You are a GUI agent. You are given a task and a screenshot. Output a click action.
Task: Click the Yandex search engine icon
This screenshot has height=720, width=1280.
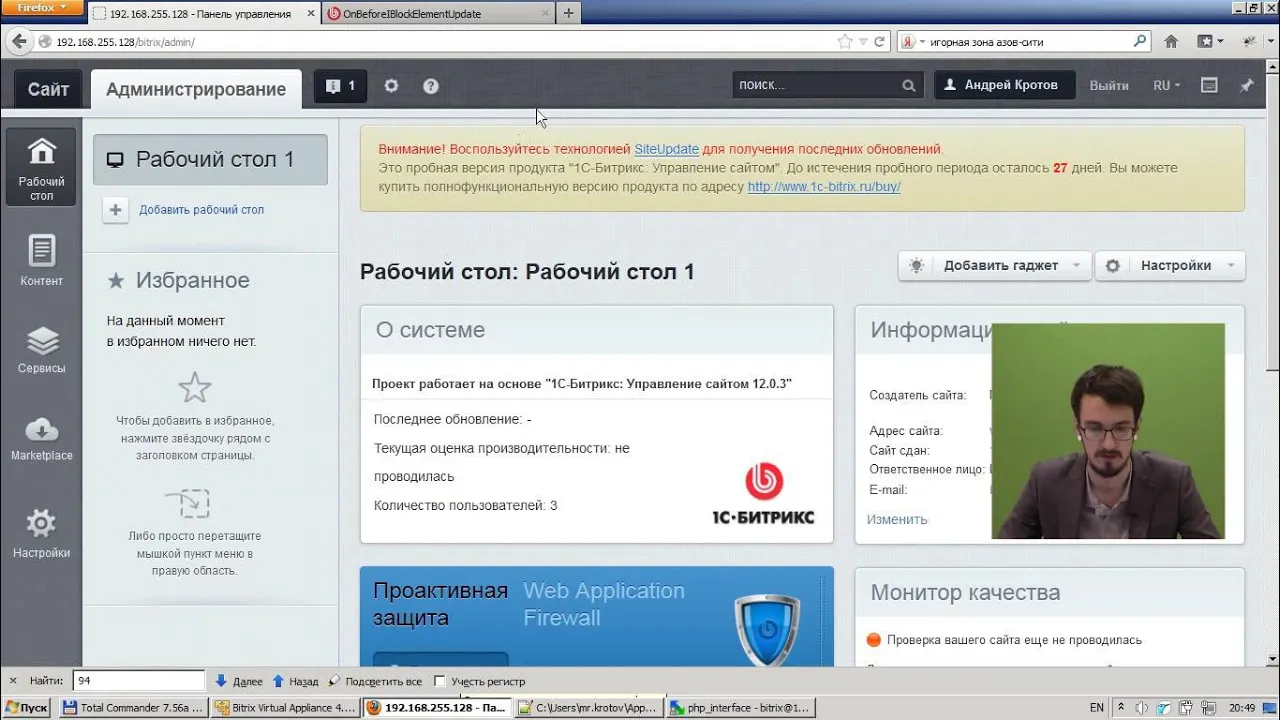(x=908, y=42)
